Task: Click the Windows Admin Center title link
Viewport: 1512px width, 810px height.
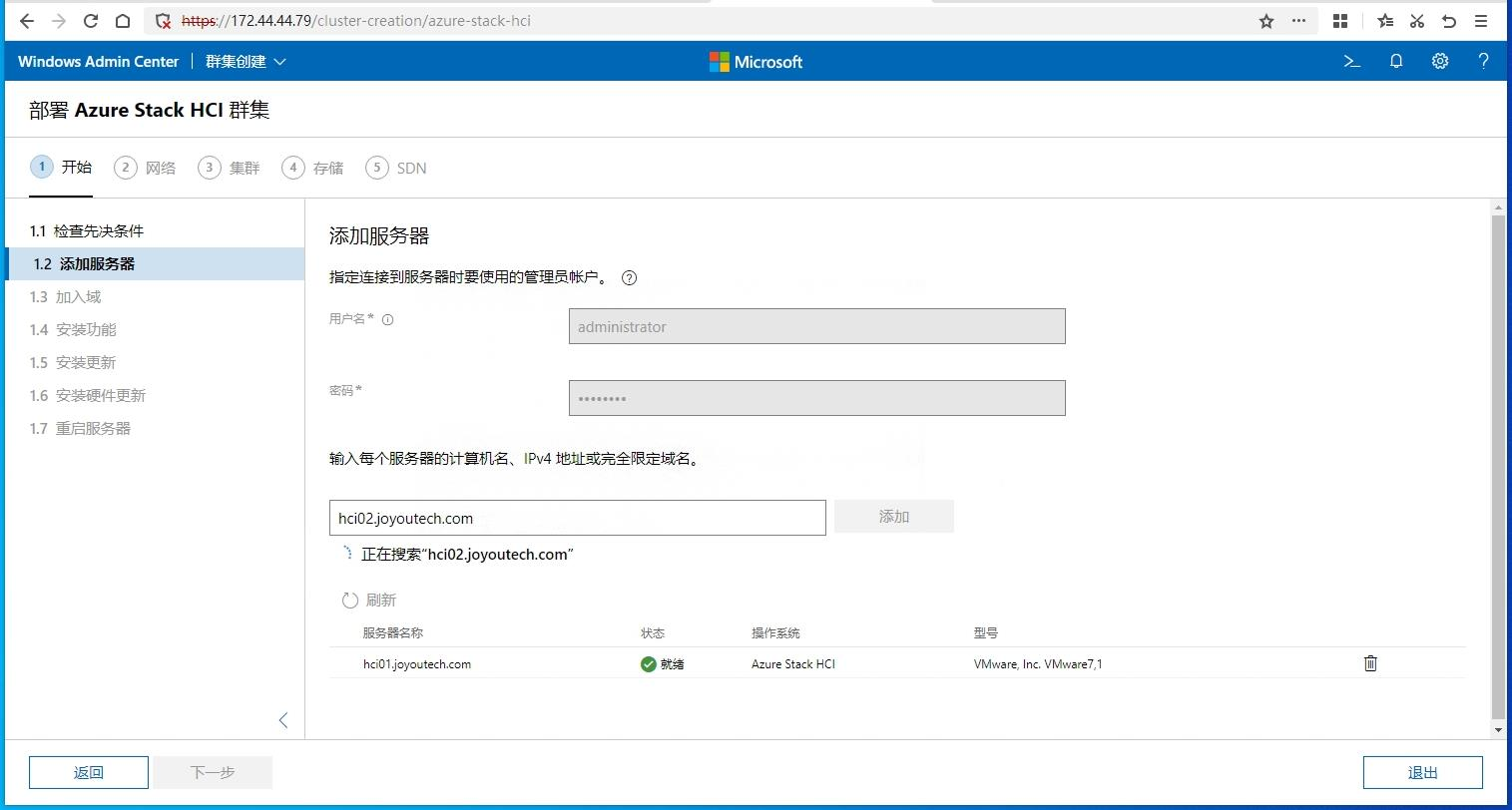Action: pyautogui.click(x=98, y=62)
